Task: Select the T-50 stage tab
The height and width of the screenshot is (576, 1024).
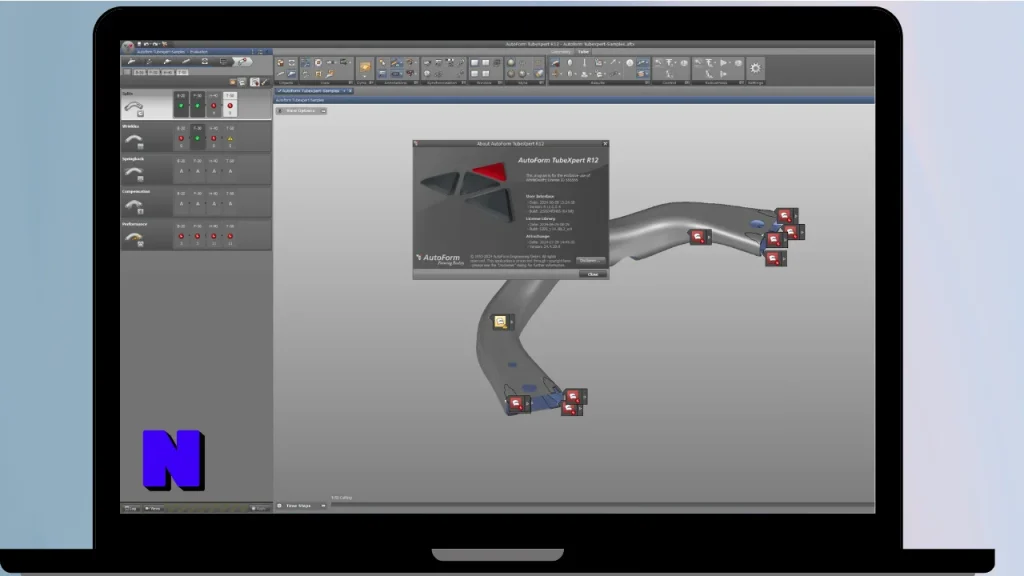Action: point(182,72)
